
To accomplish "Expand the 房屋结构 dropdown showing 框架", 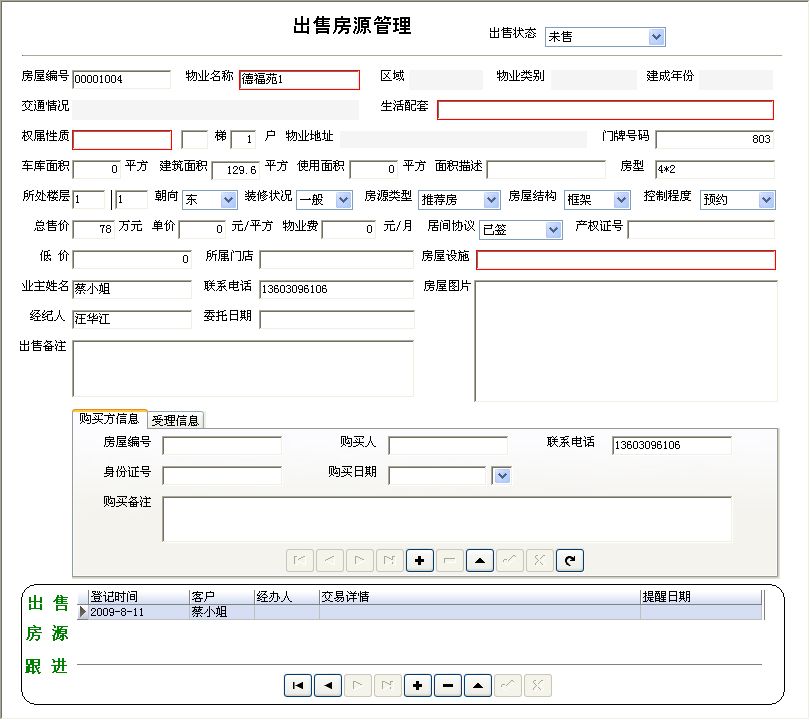I will [x=621, y=199].
